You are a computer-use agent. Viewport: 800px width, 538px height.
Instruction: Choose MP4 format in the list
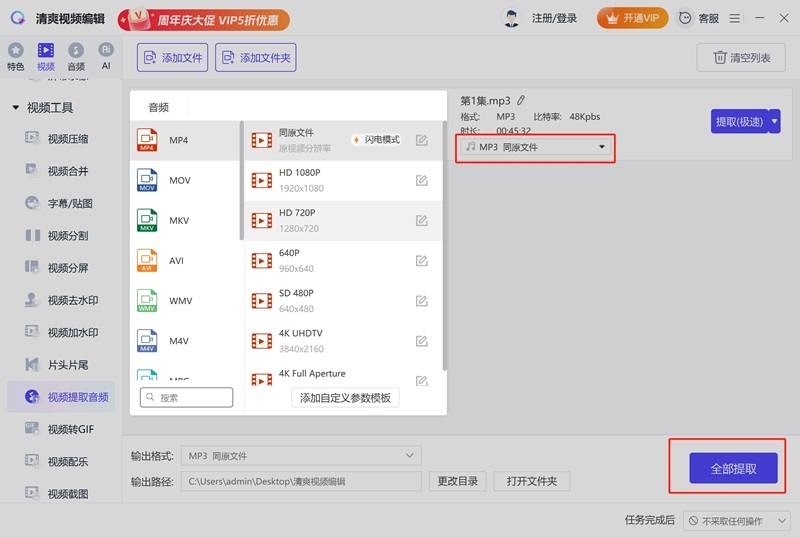click(x=185, y=140)
